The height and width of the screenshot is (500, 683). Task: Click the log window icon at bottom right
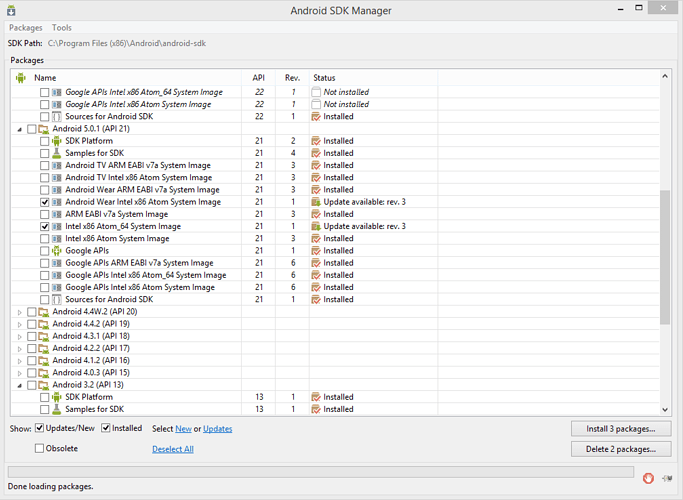tap(666, 478)
